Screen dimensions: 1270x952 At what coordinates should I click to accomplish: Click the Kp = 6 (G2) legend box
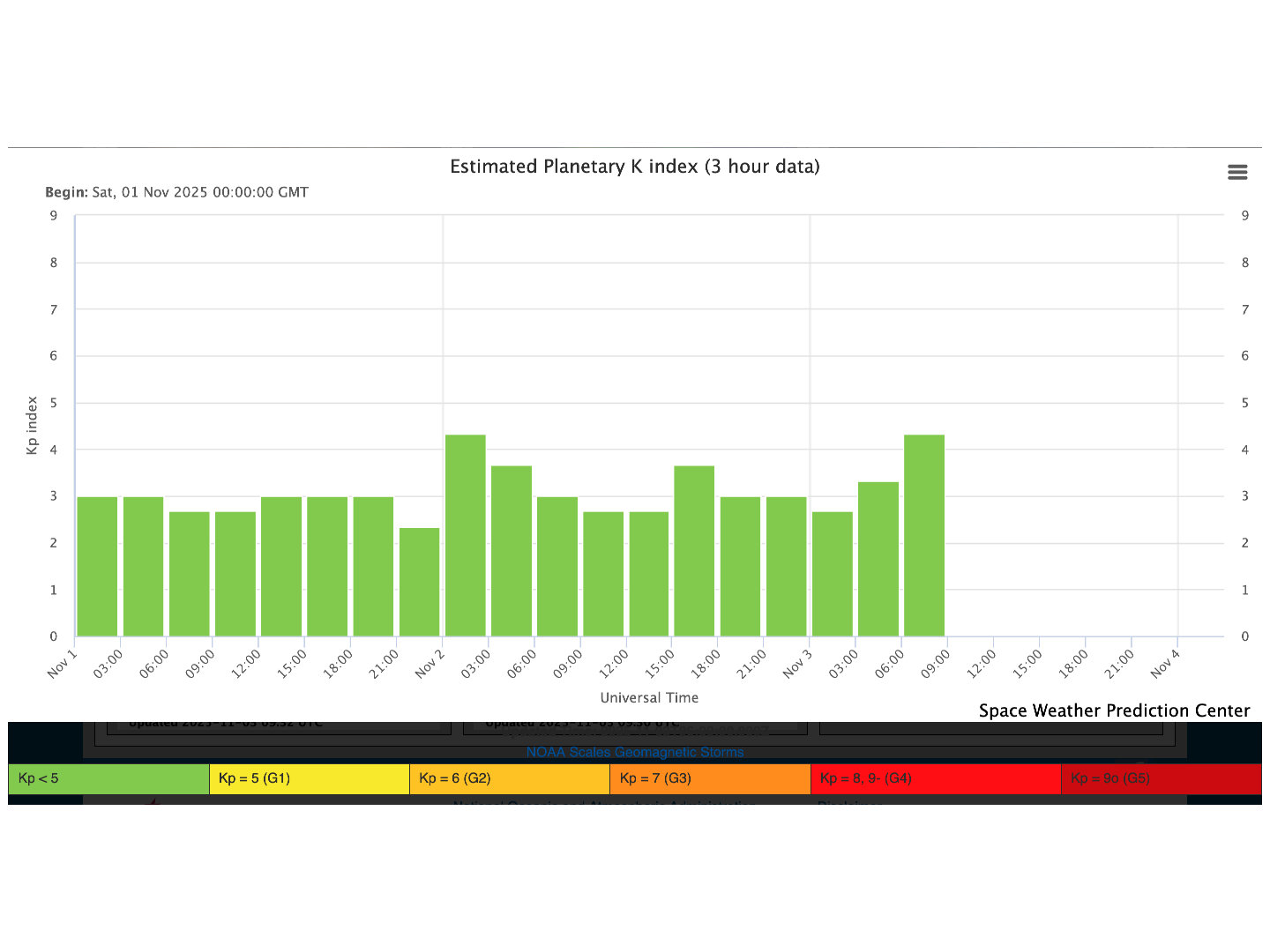[509, 778]
